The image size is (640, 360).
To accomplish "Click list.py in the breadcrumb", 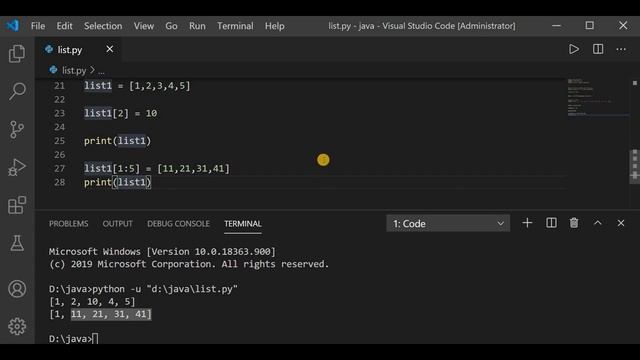I will (x=74, y=71).
